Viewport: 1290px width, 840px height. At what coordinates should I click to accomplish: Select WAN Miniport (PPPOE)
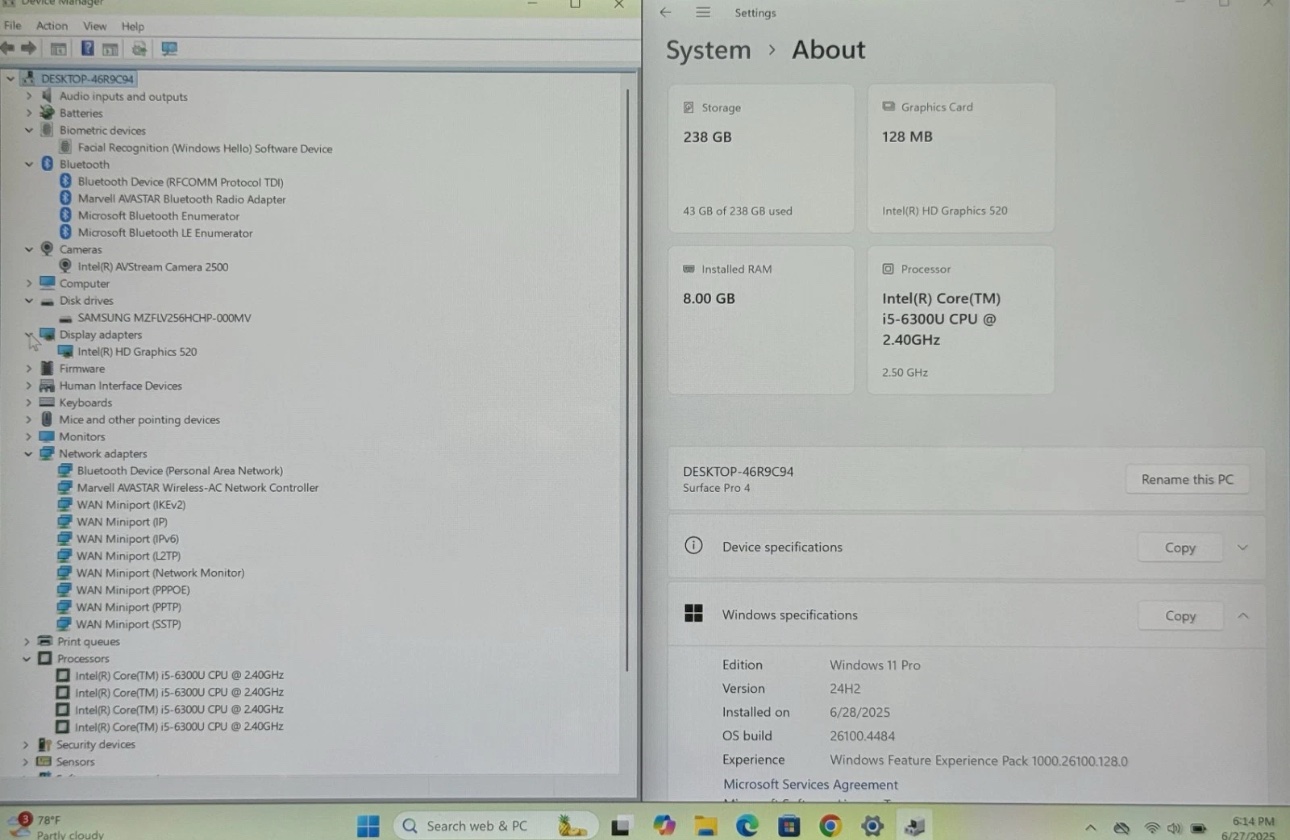pos(133,590)
